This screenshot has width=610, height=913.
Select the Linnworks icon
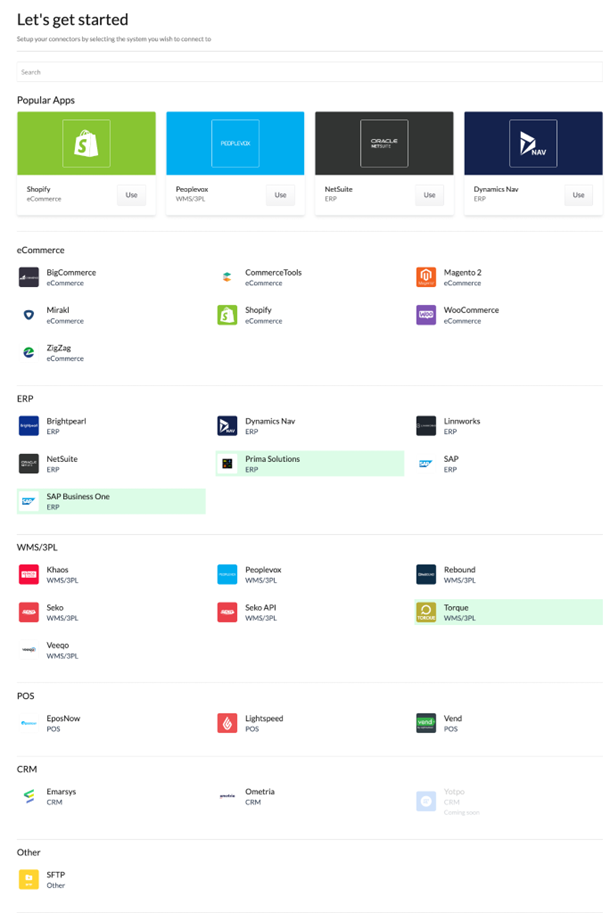tap(426, 426)
